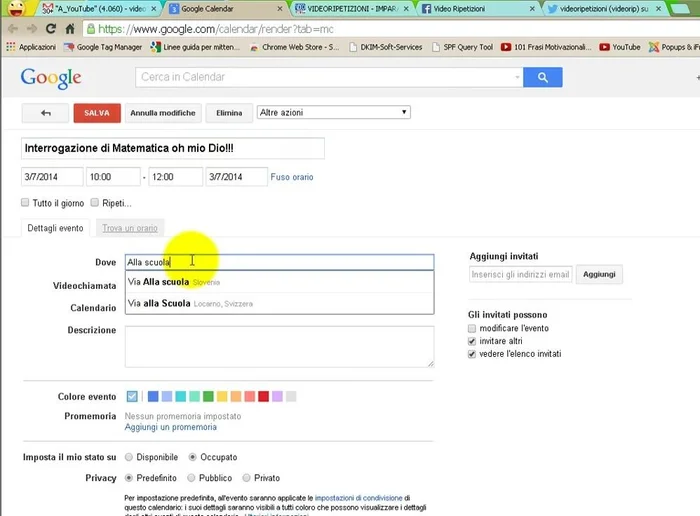Click the 'Aggiungi un promemoria' link

170,427
